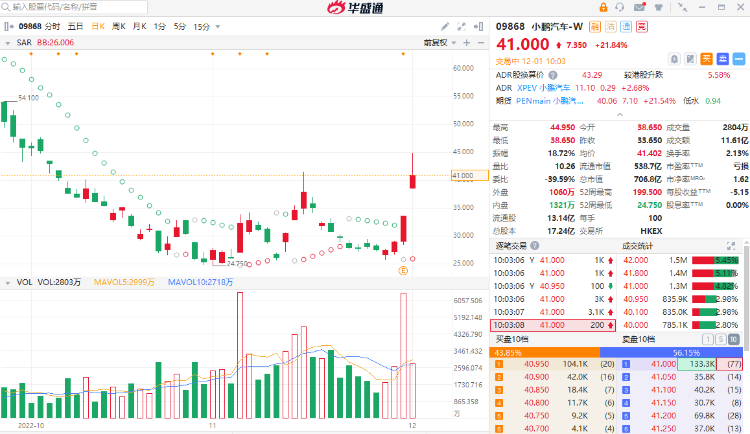Collapse the ADR info section chevron
The width and height of the screenshot is (750, 434).
coord(620,114)
